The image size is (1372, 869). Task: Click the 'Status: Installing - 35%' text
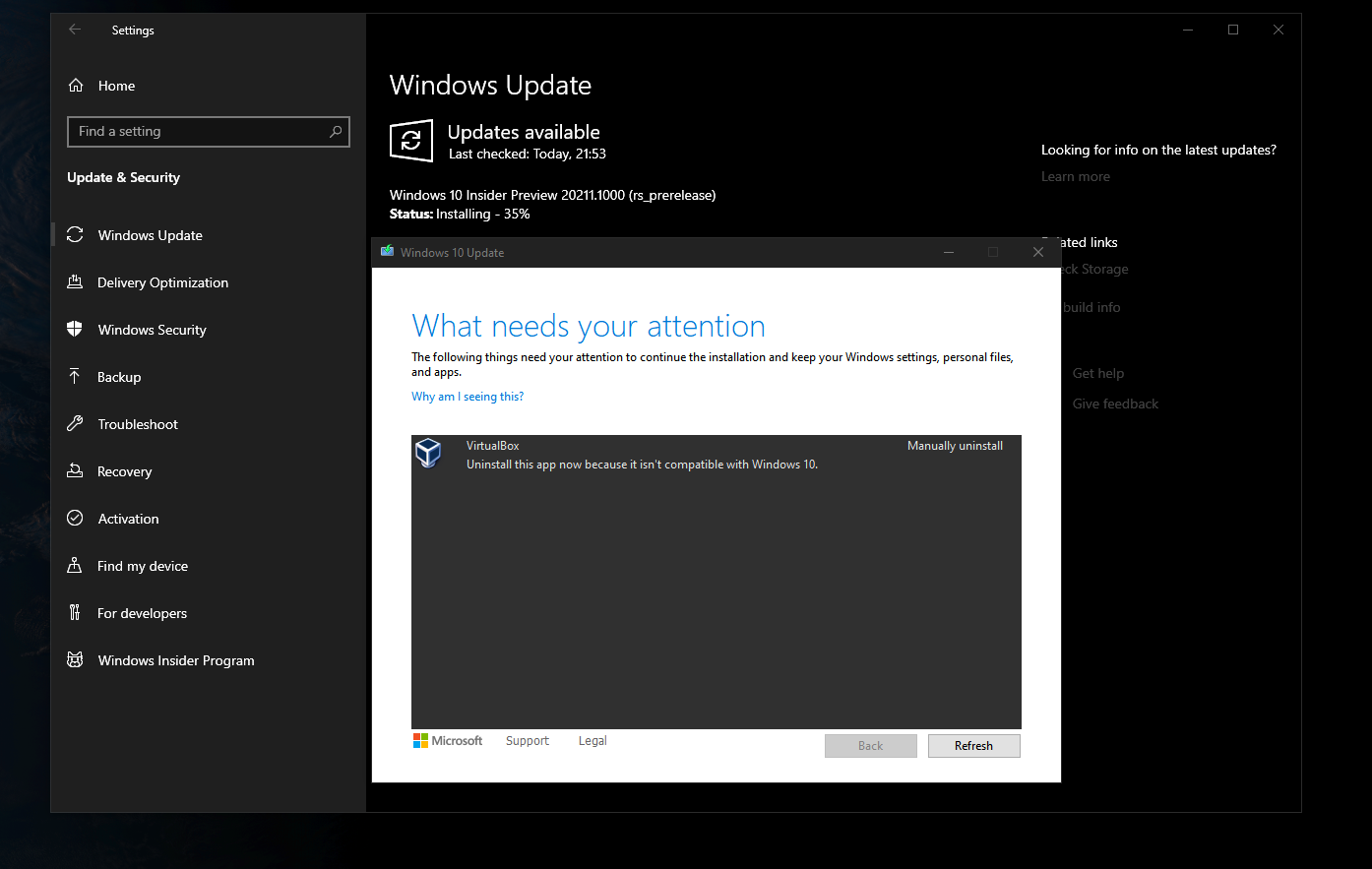pos(460,214)
